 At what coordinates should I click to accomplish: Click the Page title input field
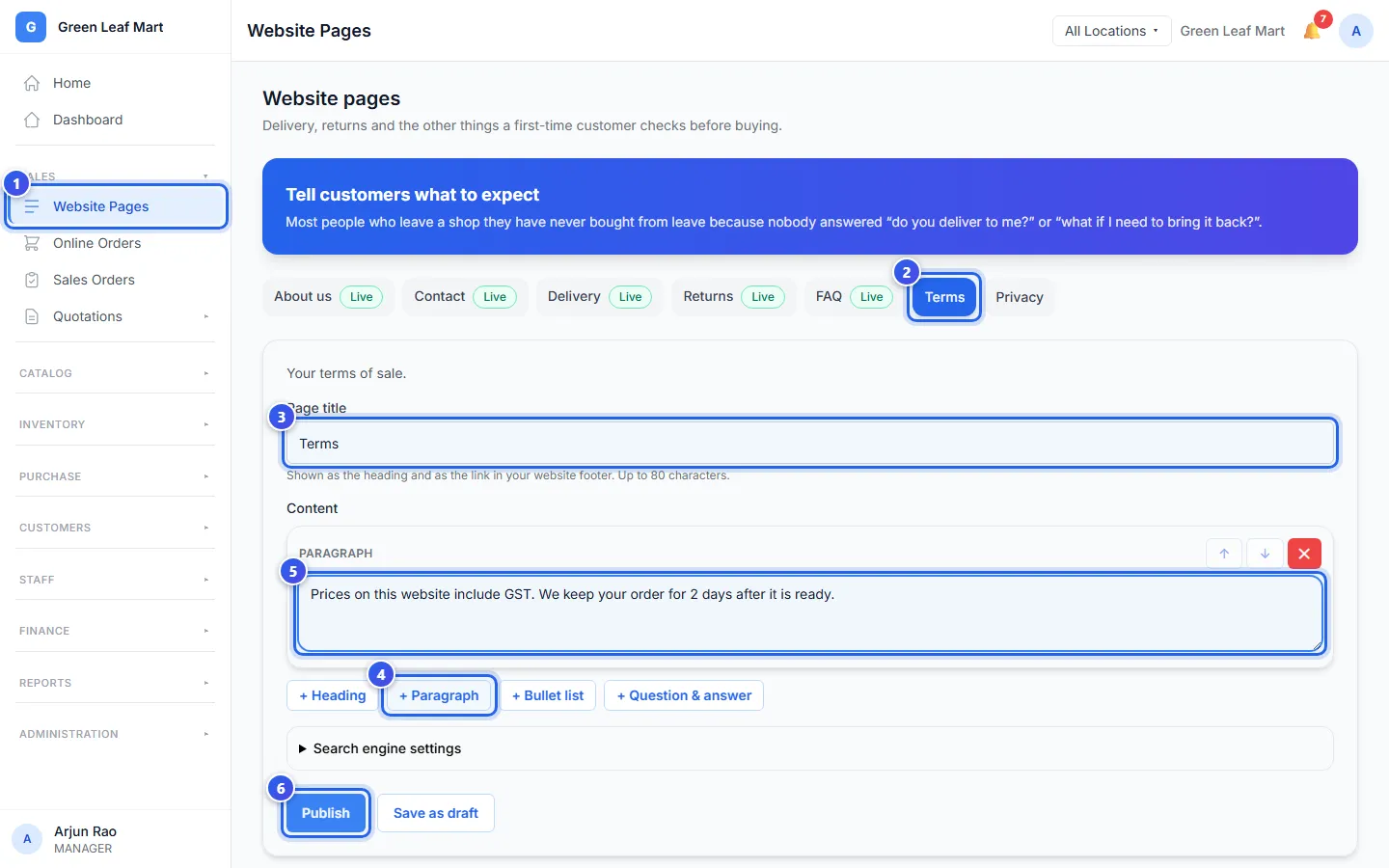point(810,444)
